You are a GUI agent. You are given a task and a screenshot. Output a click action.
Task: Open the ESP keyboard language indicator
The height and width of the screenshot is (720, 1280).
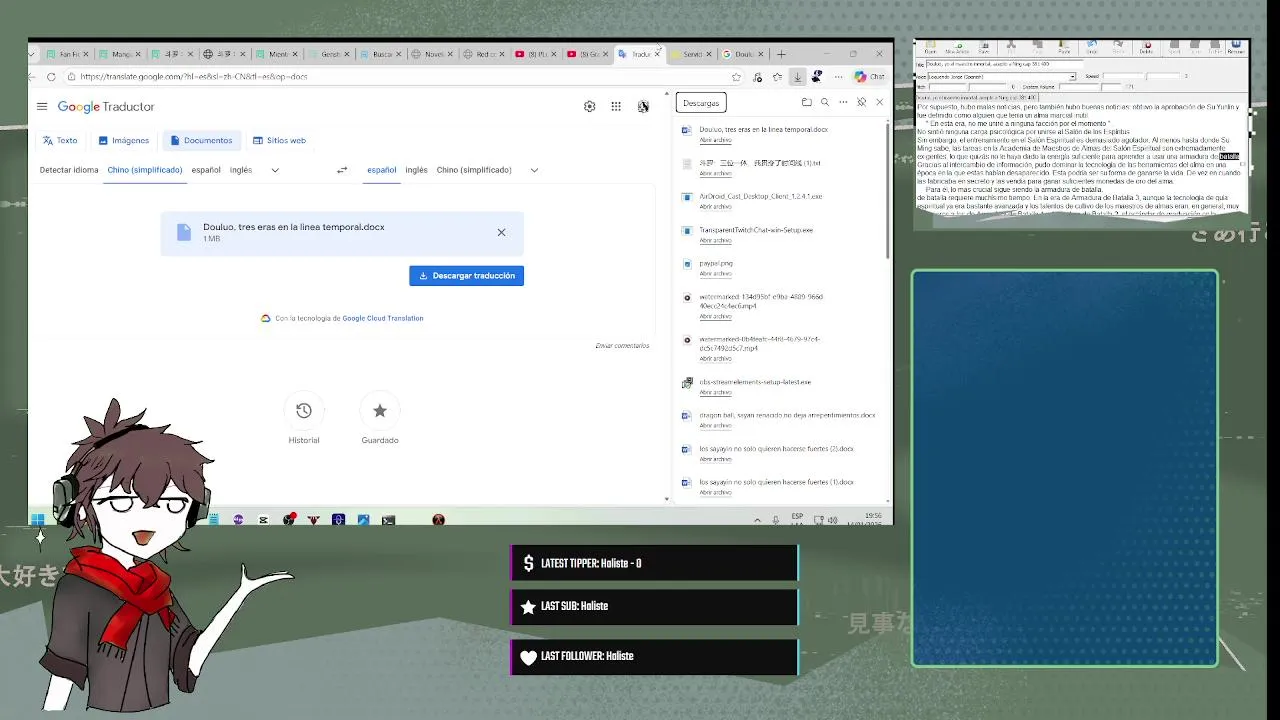coord(797,519)
